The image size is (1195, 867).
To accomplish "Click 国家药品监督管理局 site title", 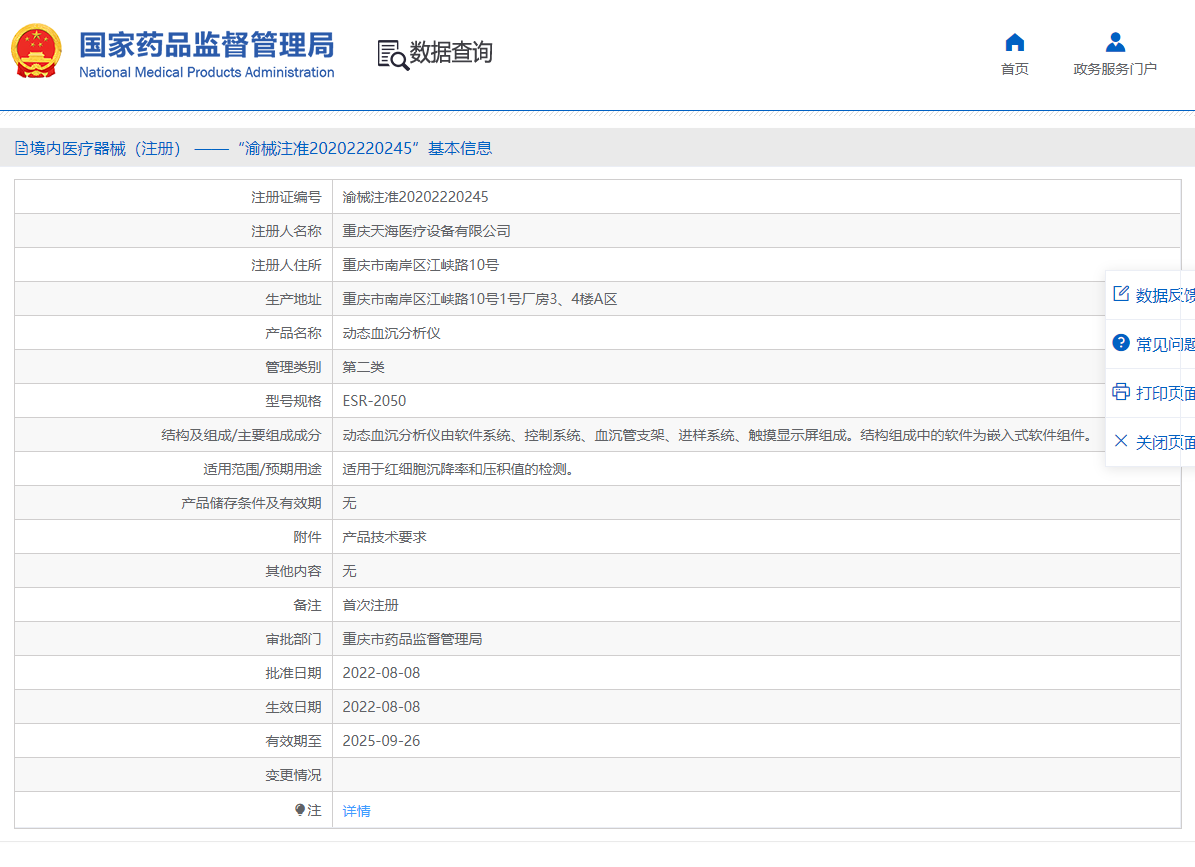I will pos(207,45).
